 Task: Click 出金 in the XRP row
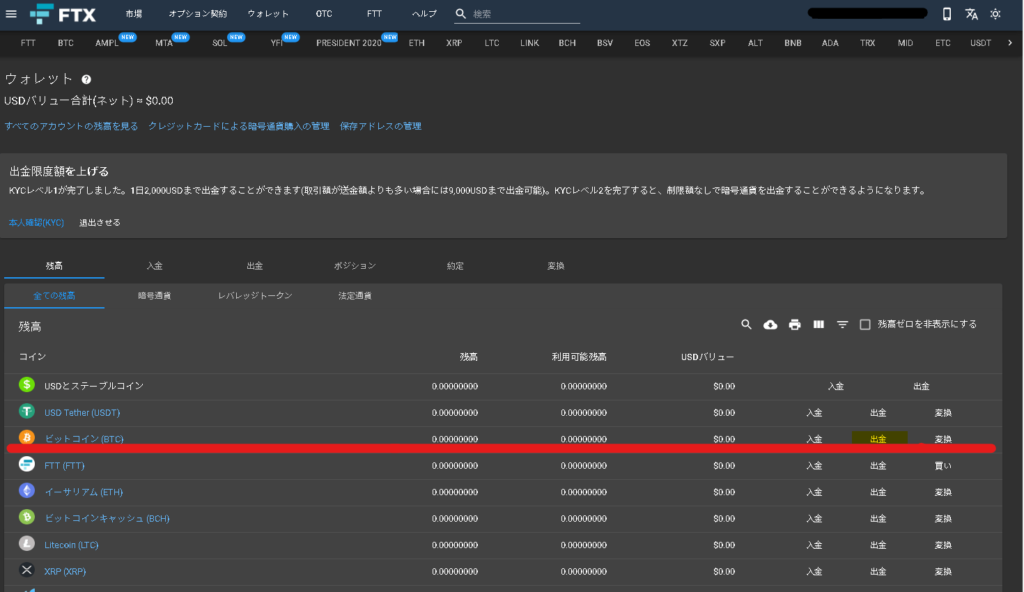[878, 572]
